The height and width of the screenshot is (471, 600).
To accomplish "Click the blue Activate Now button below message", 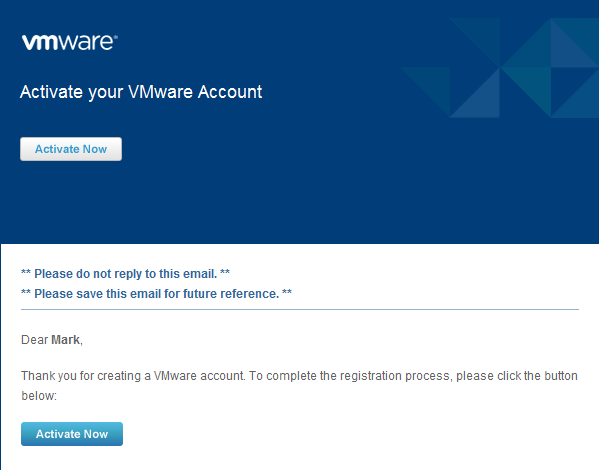I will click(72, 434).
